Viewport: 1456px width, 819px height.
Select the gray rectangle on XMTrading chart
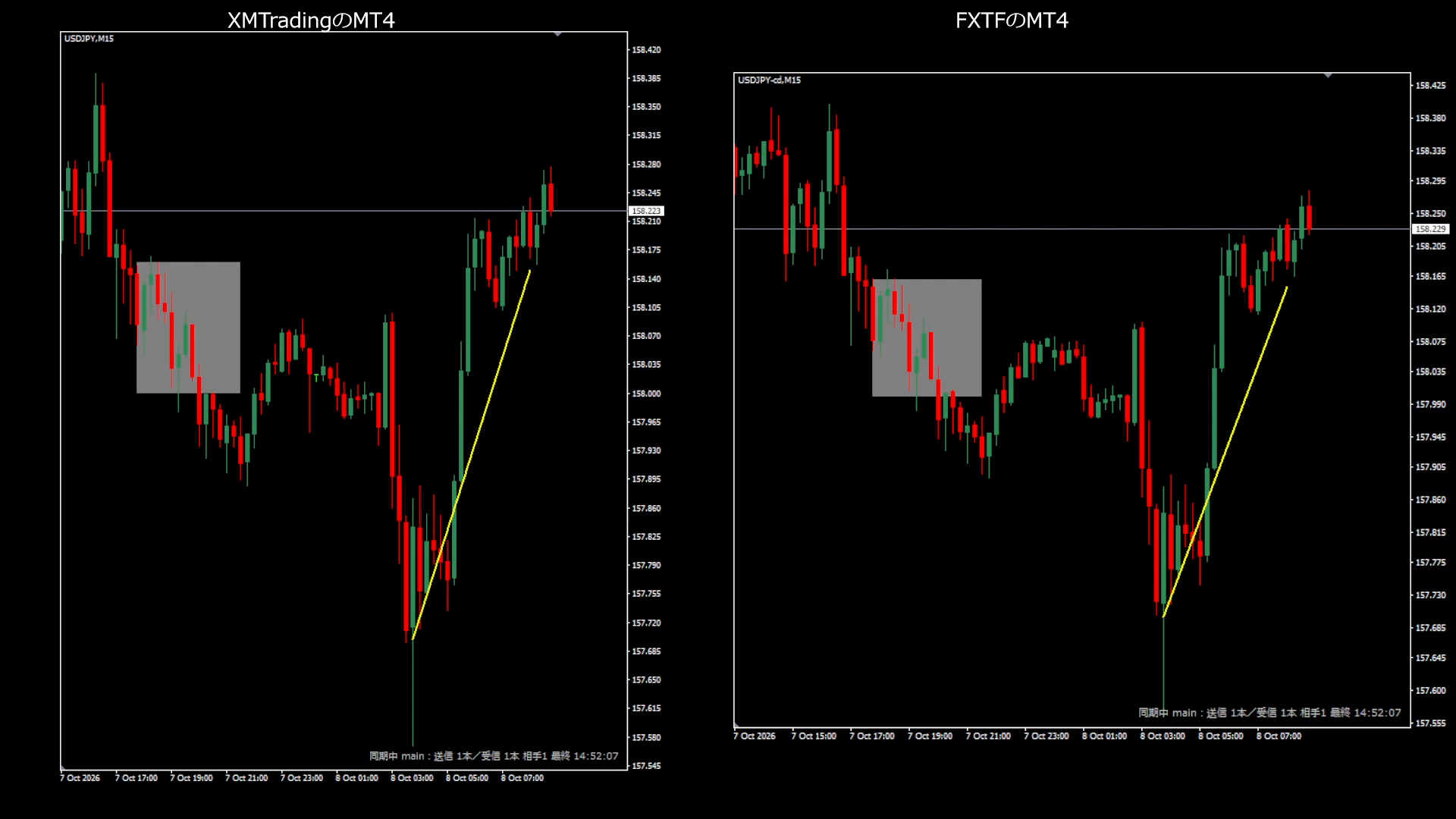click(x=188, y=328)
